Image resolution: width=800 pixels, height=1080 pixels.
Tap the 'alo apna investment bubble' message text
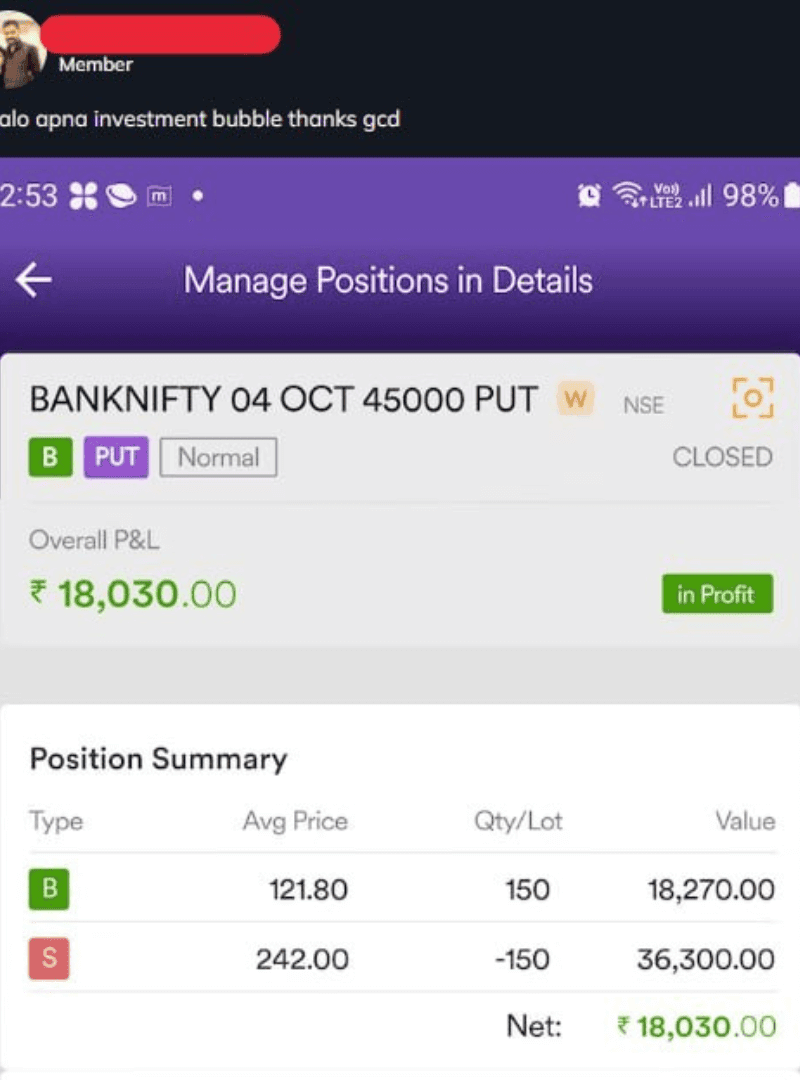click(200, 119)
